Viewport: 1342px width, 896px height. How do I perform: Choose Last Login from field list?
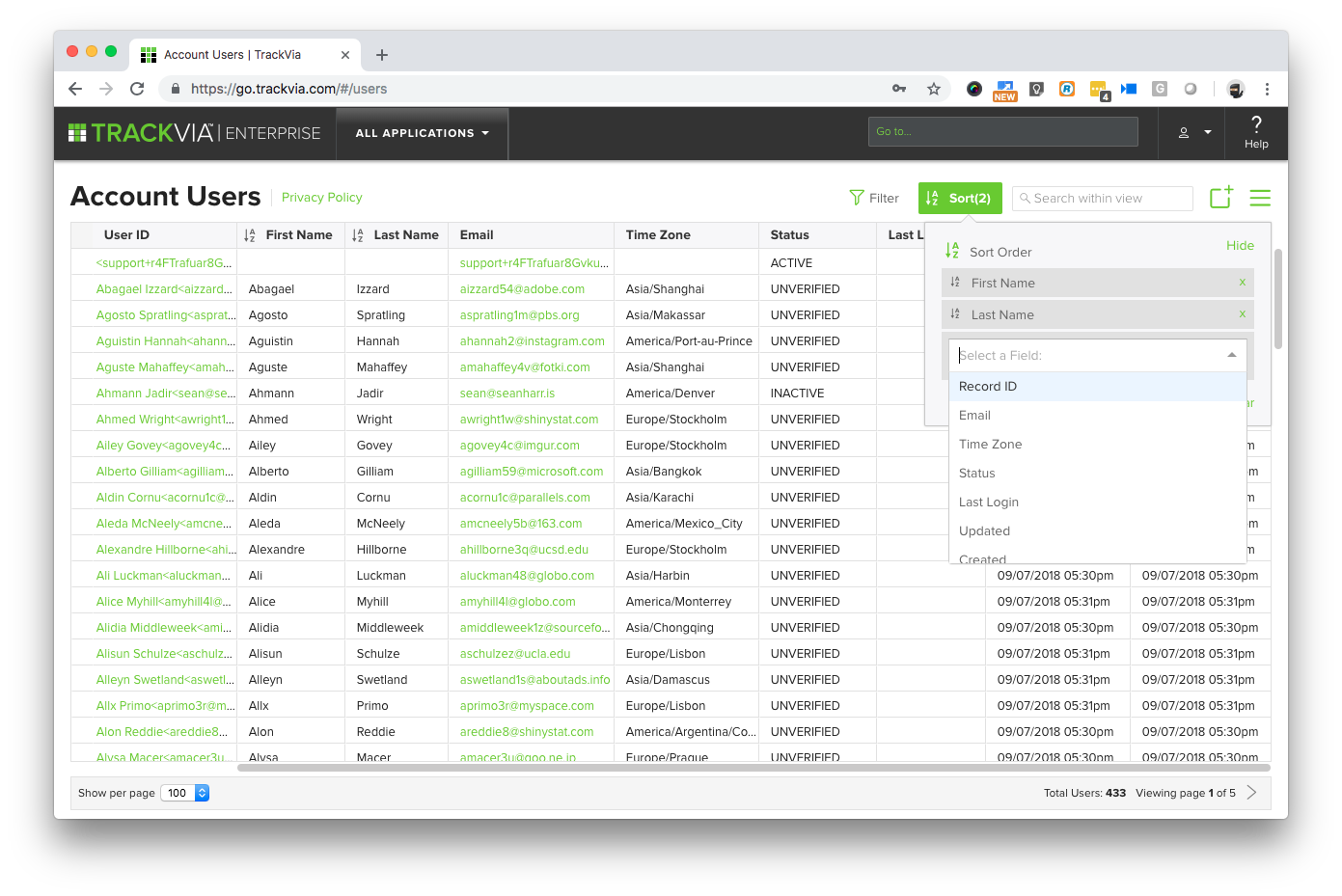pos(1098,502)
